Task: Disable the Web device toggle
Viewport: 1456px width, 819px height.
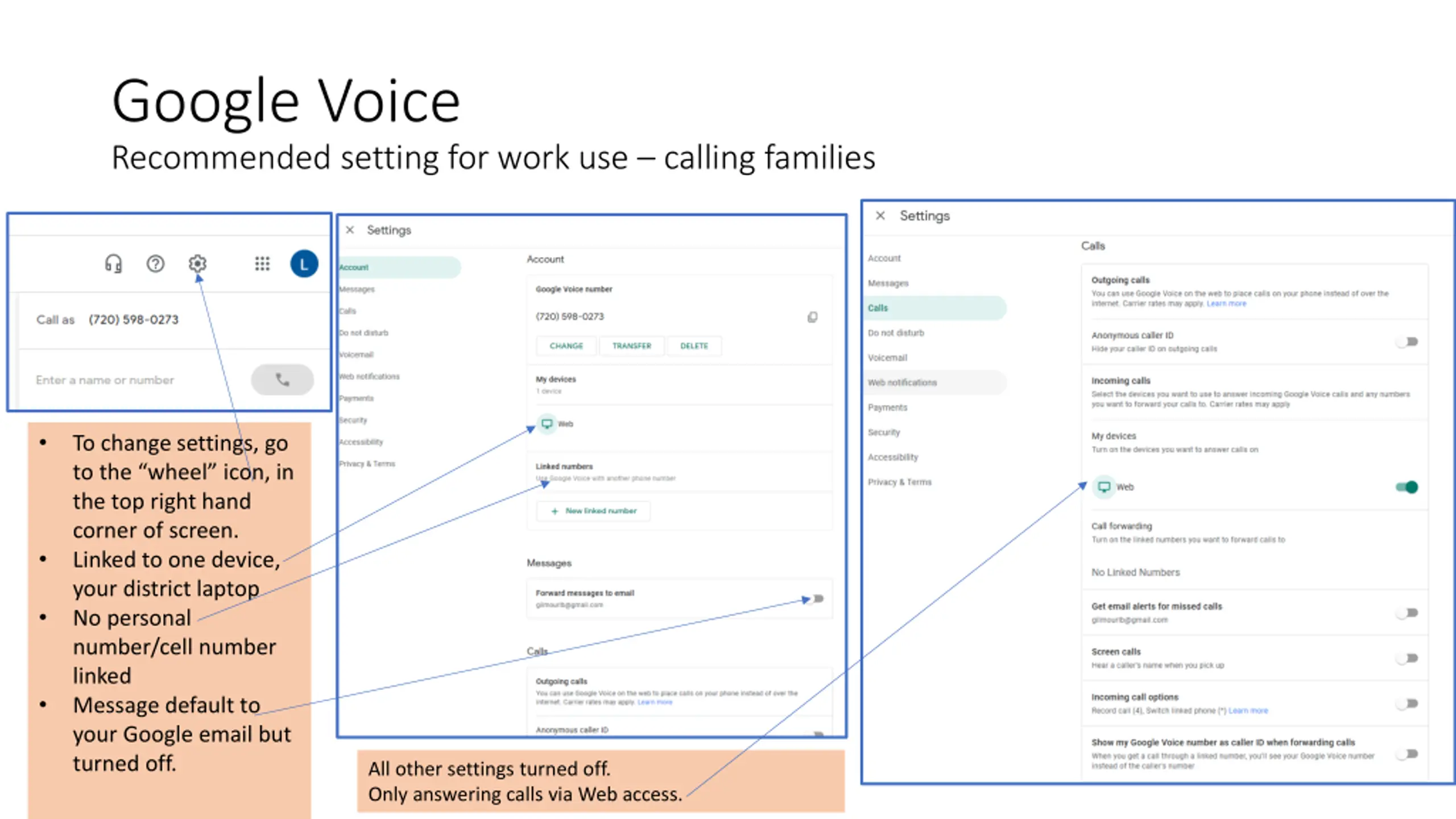Action: point(1407,487)
